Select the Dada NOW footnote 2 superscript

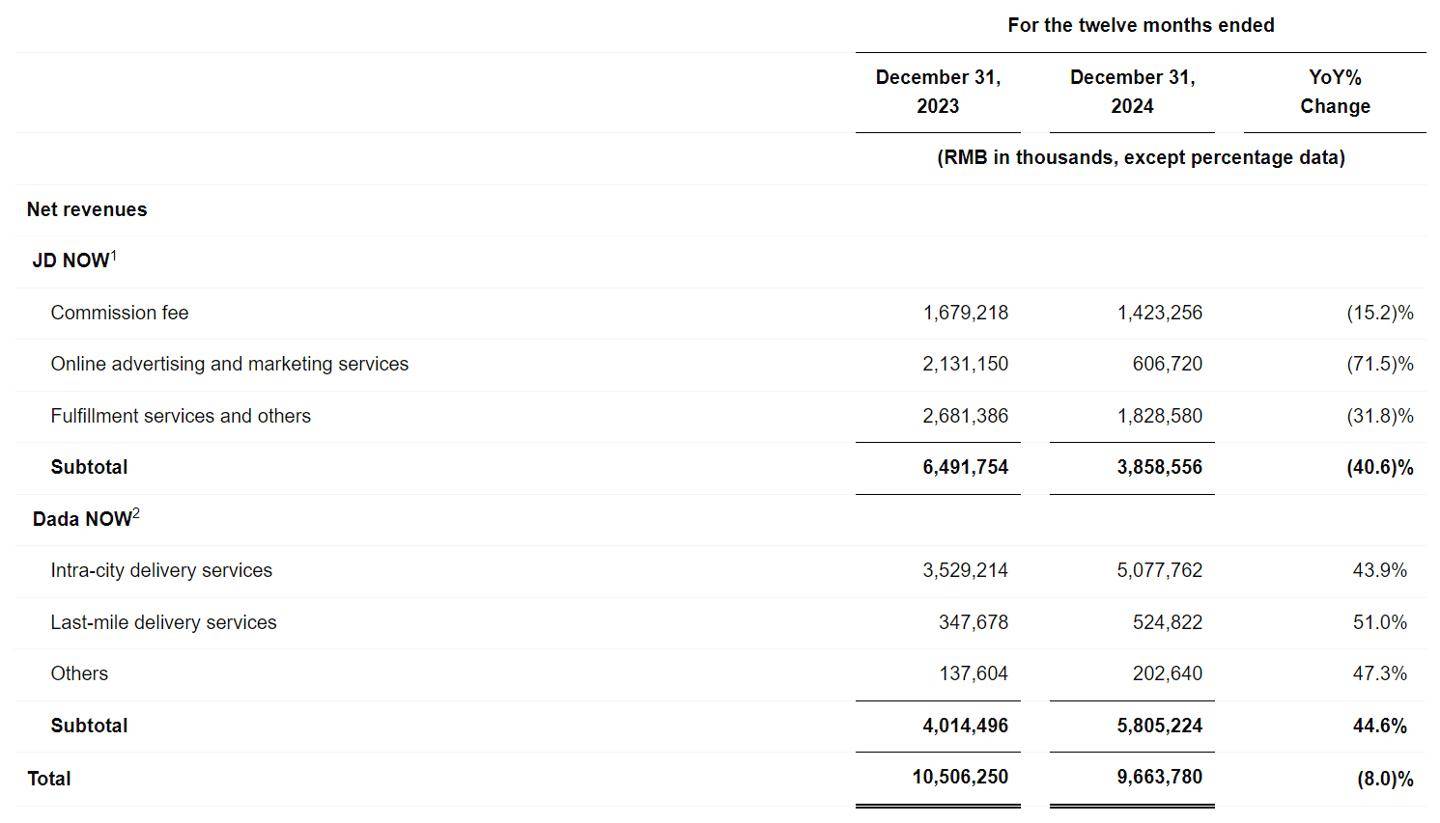click(136, 514)
